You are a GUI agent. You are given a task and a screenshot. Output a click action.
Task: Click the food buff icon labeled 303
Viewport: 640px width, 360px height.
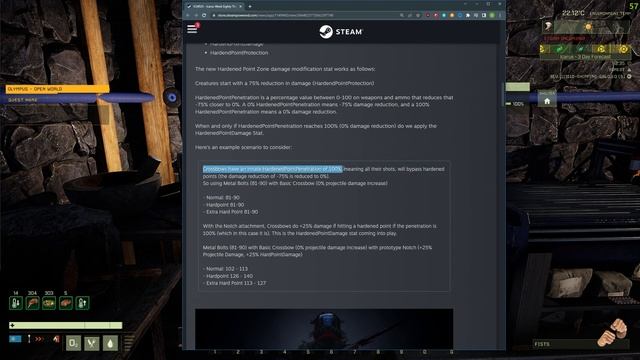(49, 303)
